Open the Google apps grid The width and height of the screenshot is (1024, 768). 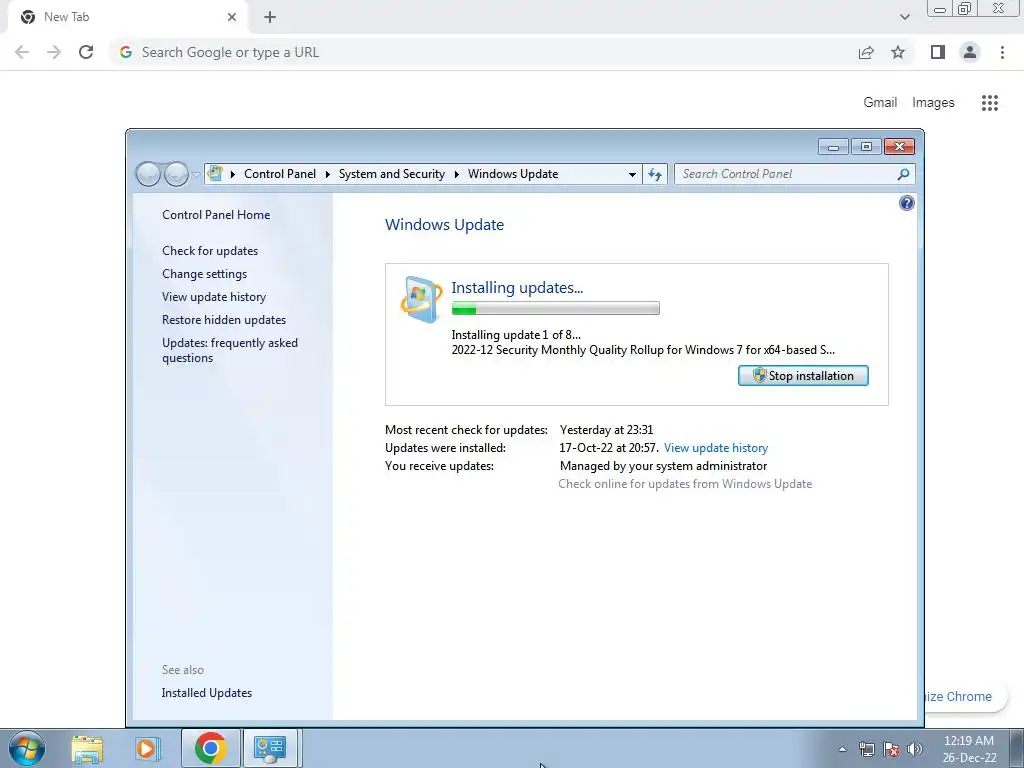click(x=990, y=103)
